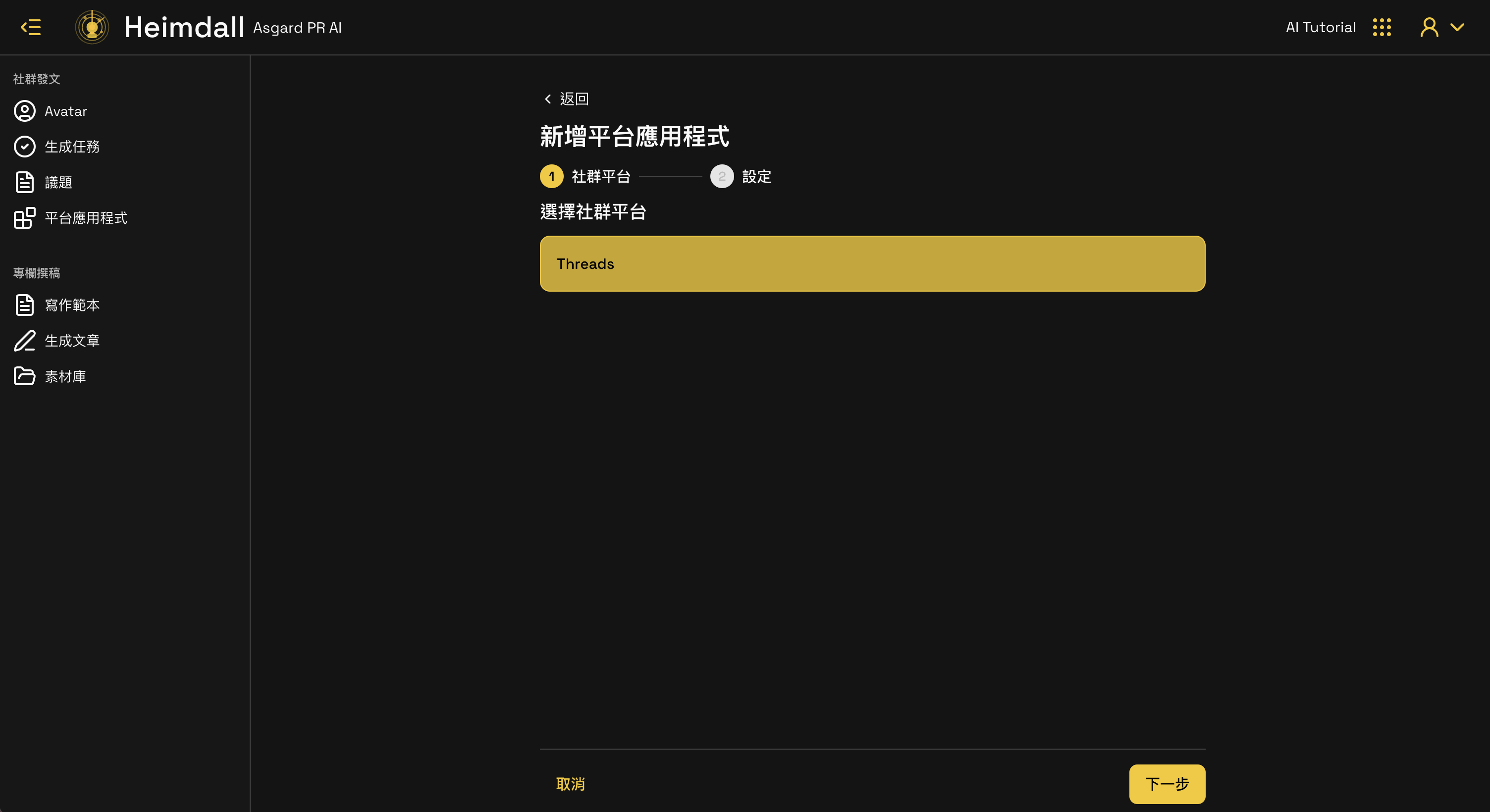Collapse the sidebar with the menu arrow icon
Screen dimensions: 1490x812
click(x=31, y=27)
